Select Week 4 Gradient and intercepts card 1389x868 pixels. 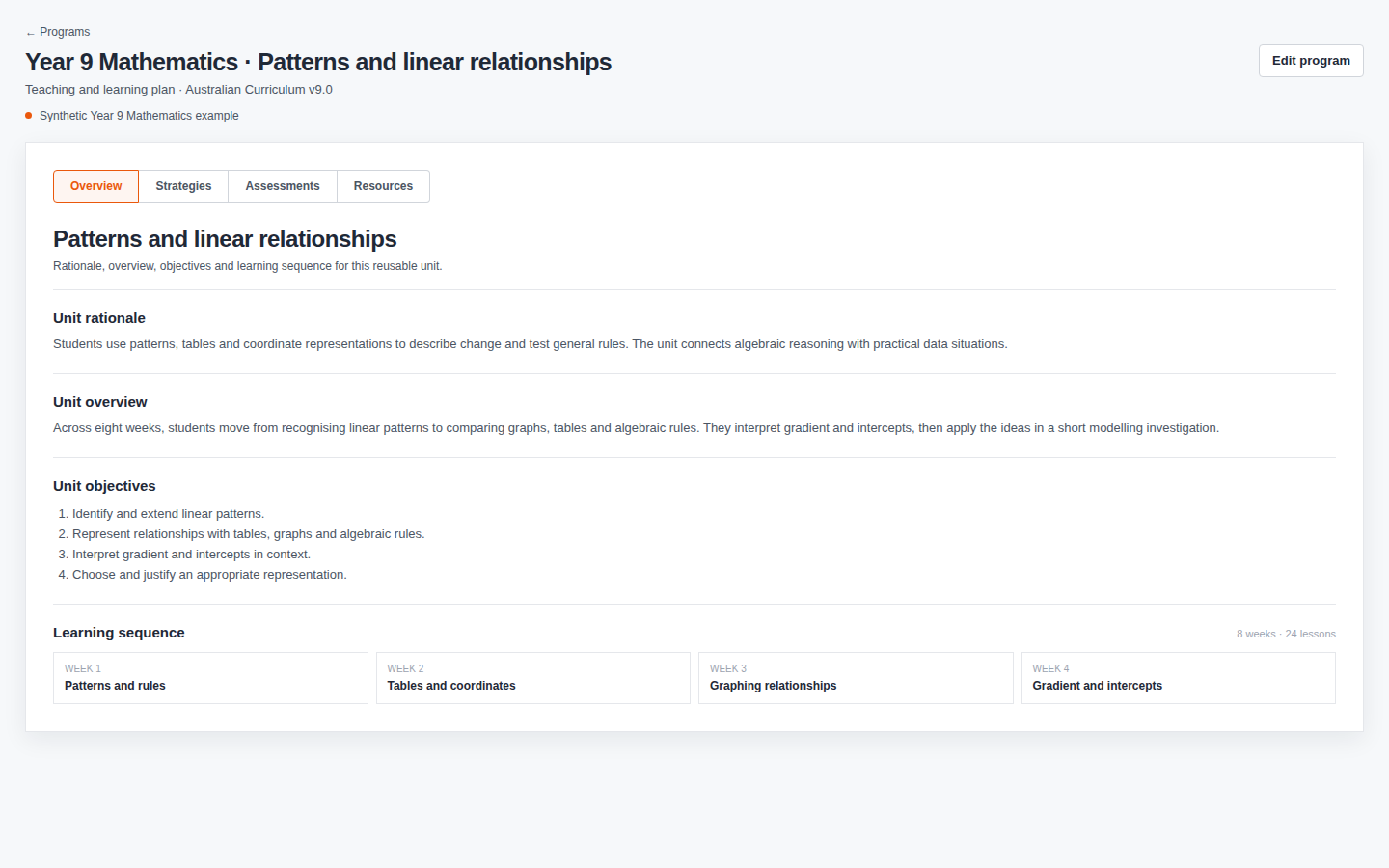[1179, 678]
